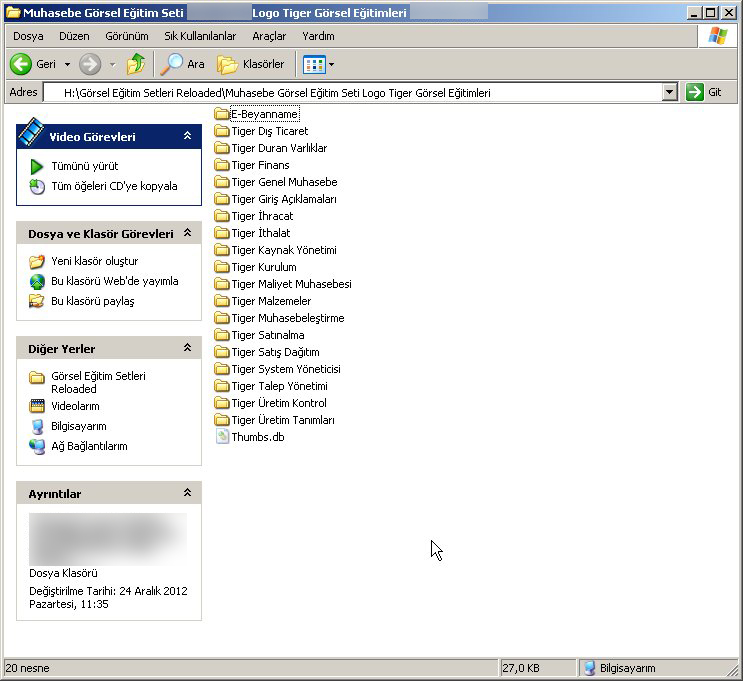
Task: Open Bilgisayarım in Diğer Yerler
Action: [x=79, y=426]
